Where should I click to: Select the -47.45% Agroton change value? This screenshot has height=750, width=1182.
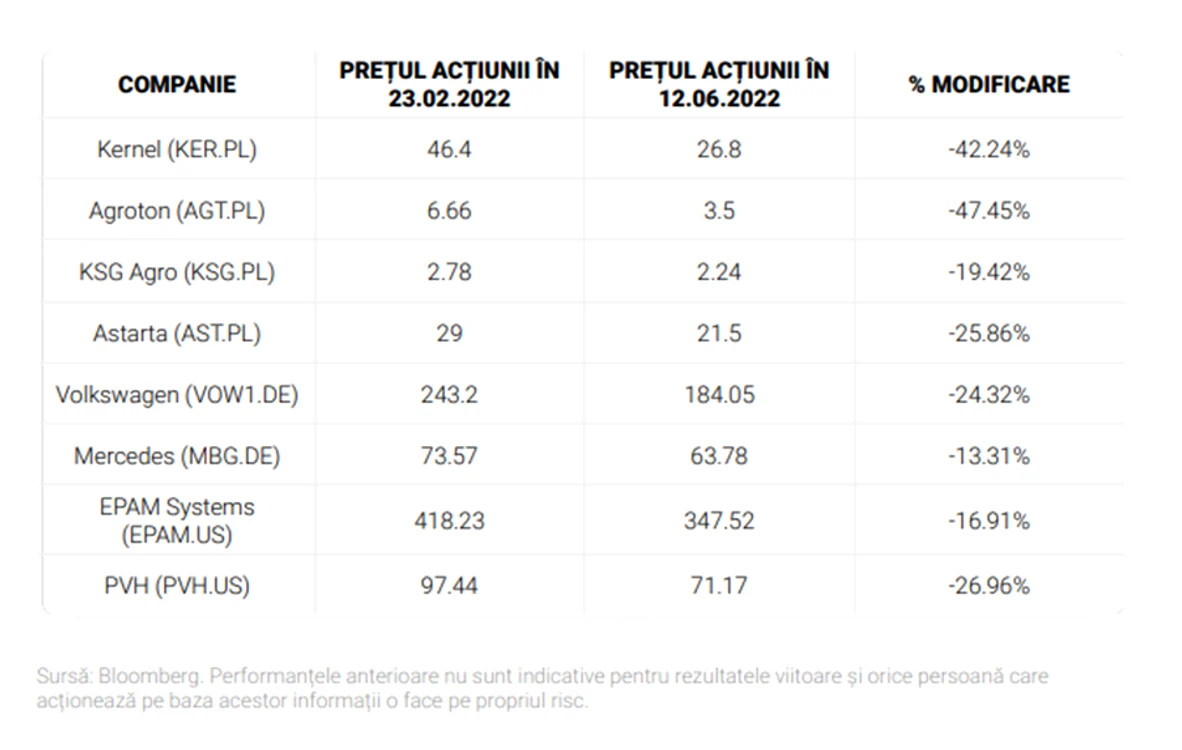pyautogui.click(x=989, y=210)
